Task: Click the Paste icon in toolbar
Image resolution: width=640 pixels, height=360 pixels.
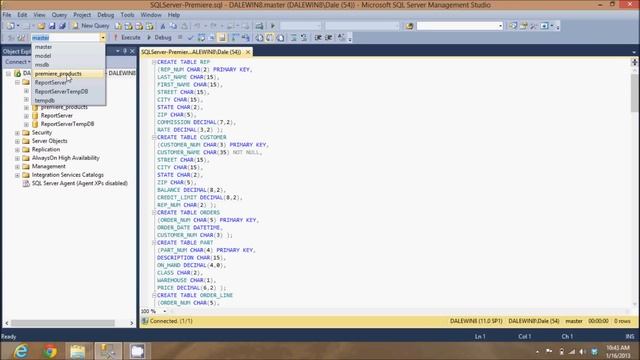Action: click(184, 26)
